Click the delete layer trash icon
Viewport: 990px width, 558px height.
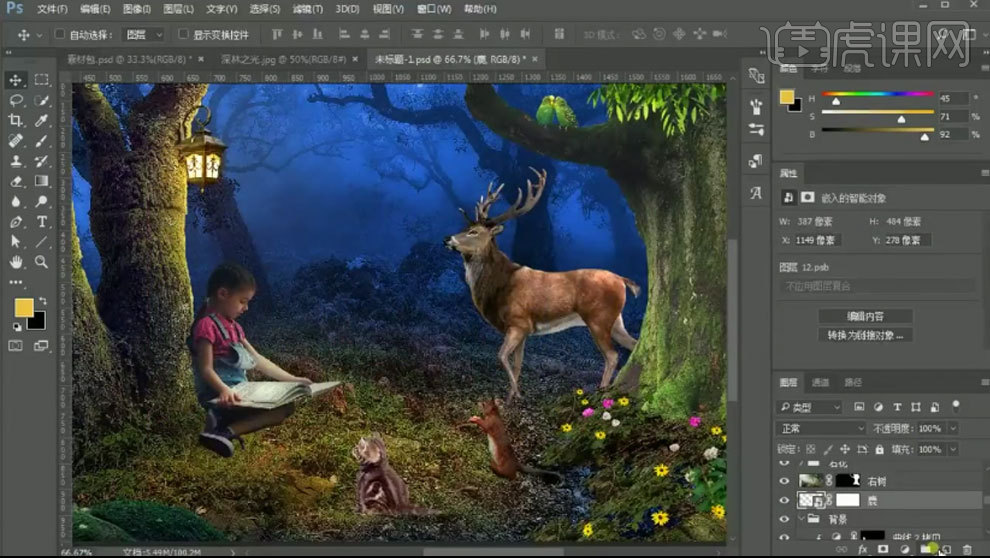967,549
